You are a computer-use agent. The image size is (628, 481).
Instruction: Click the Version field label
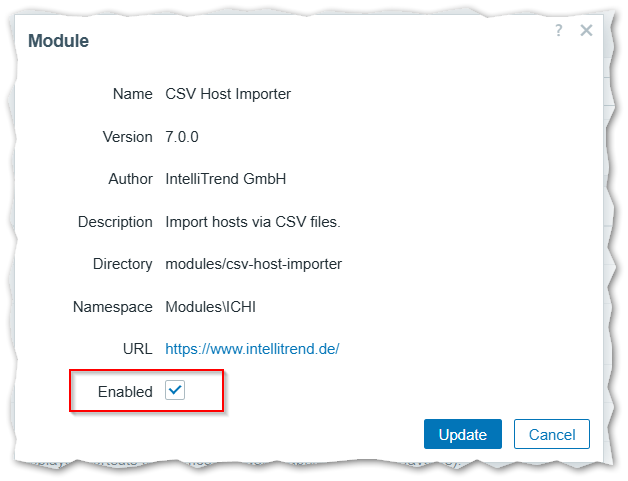point(127,136)
